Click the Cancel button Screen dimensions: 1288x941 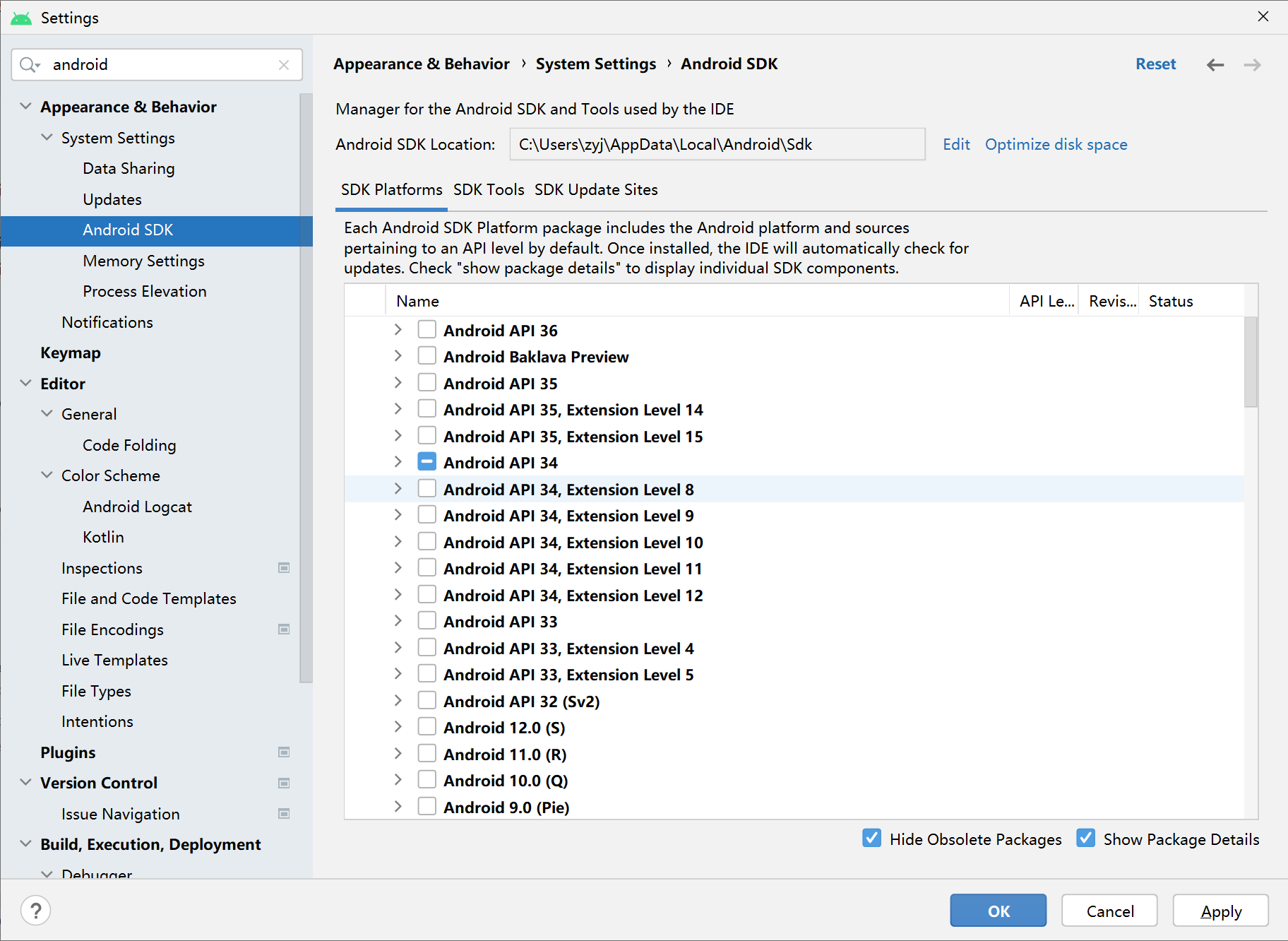(1110, 911)
